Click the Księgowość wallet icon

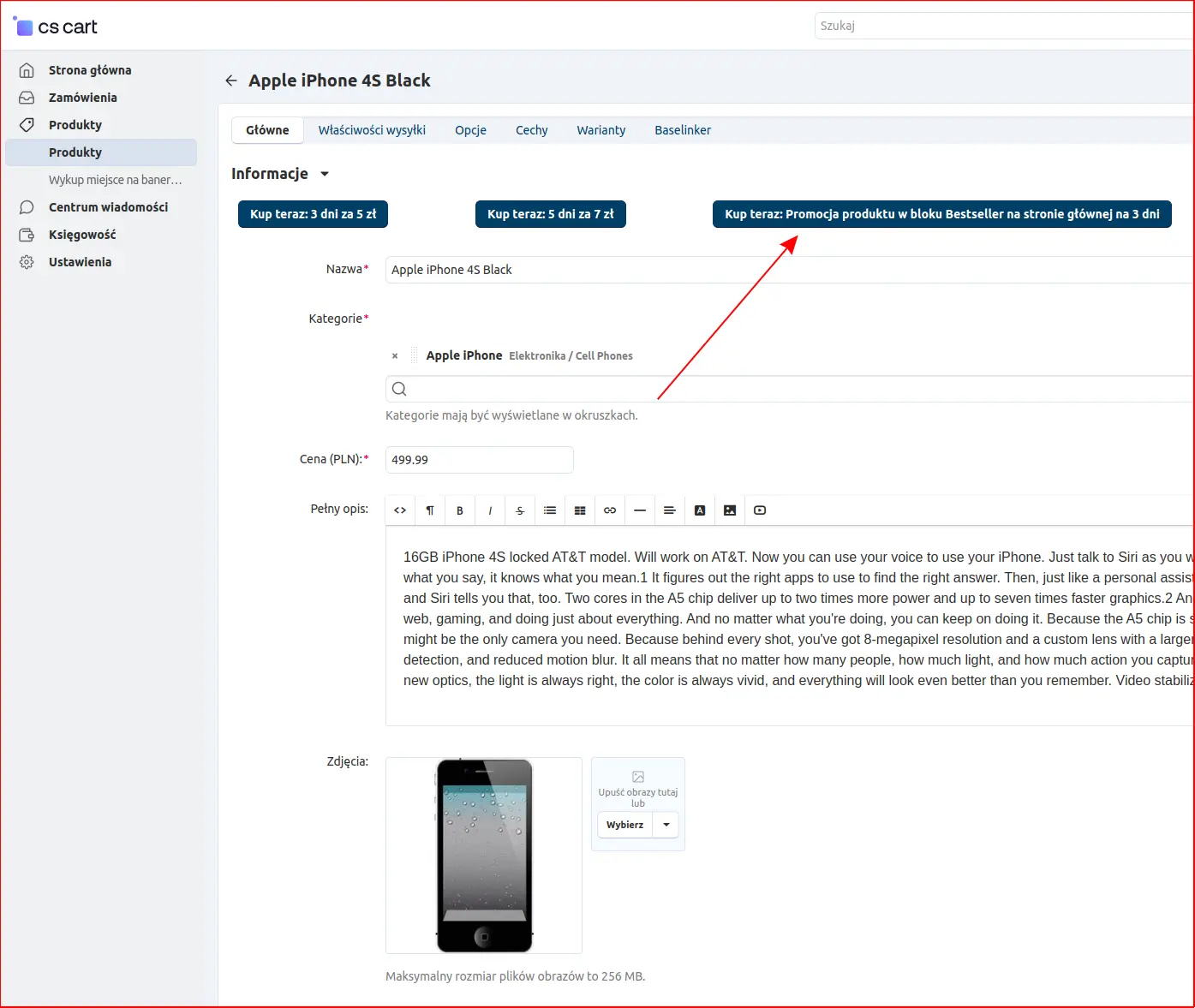pyautogui.click(x=27, y=235)
